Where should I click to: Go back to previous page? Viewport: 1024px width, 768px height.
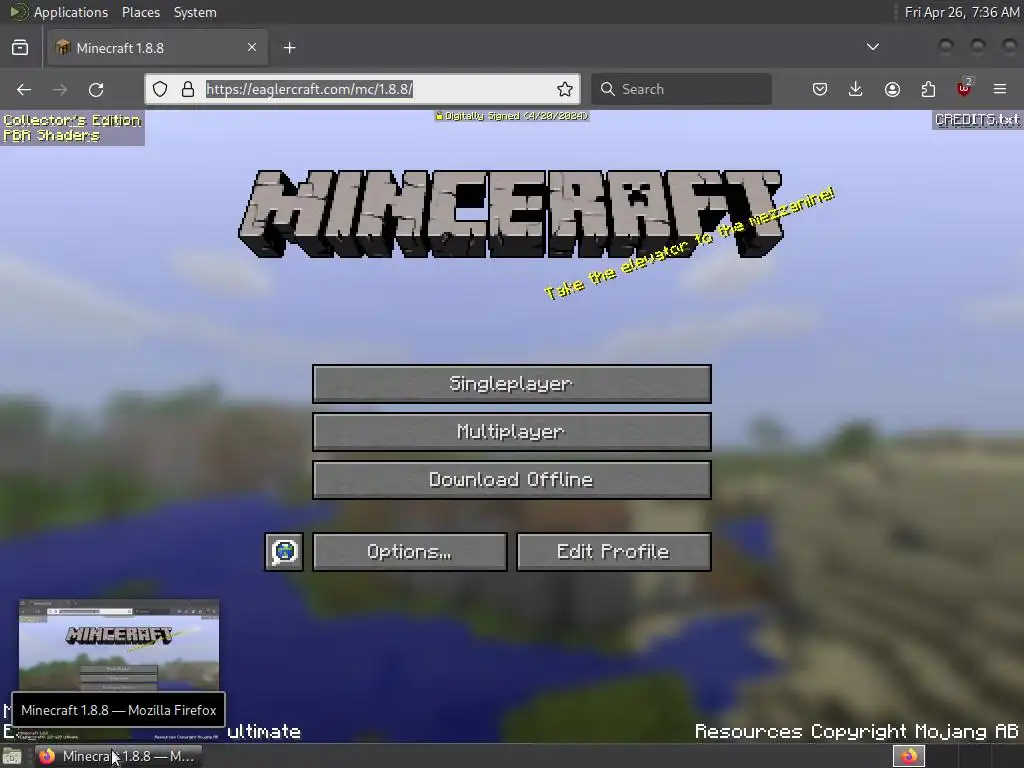[24, 89]
